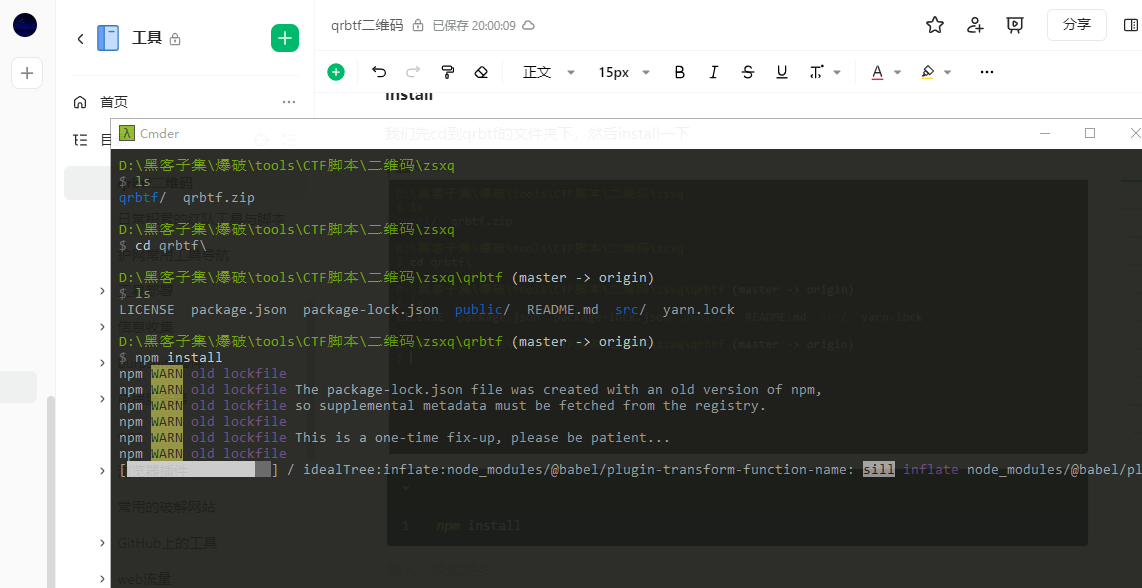Screen dimensions: 1142x588
Task: Click the left panel vertical scrollbar
Action: [x=51, y=492]
